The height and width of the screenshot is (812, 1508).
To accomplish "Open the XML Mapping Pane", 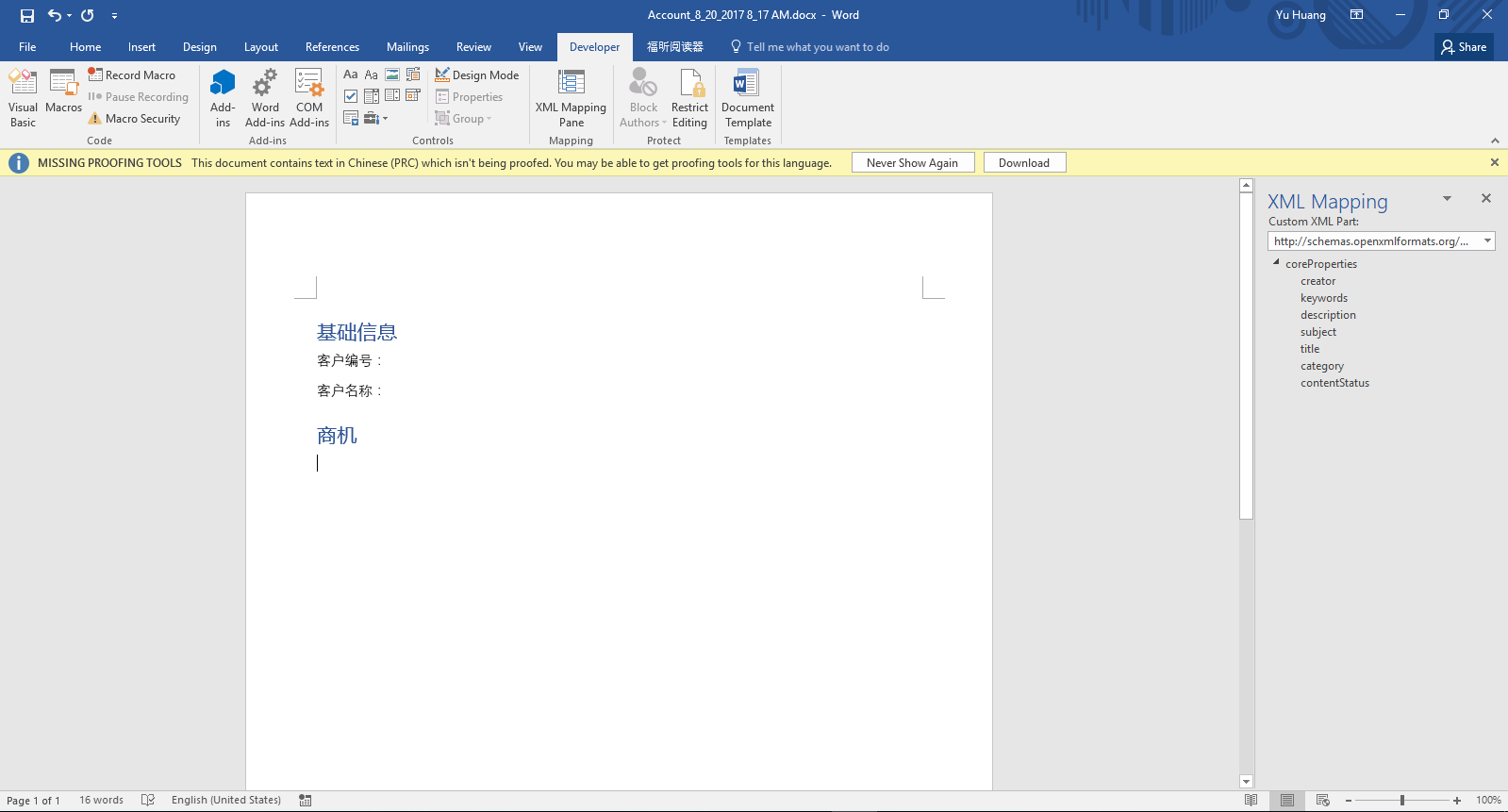I will pyautogui.click(x=571, y=98).
